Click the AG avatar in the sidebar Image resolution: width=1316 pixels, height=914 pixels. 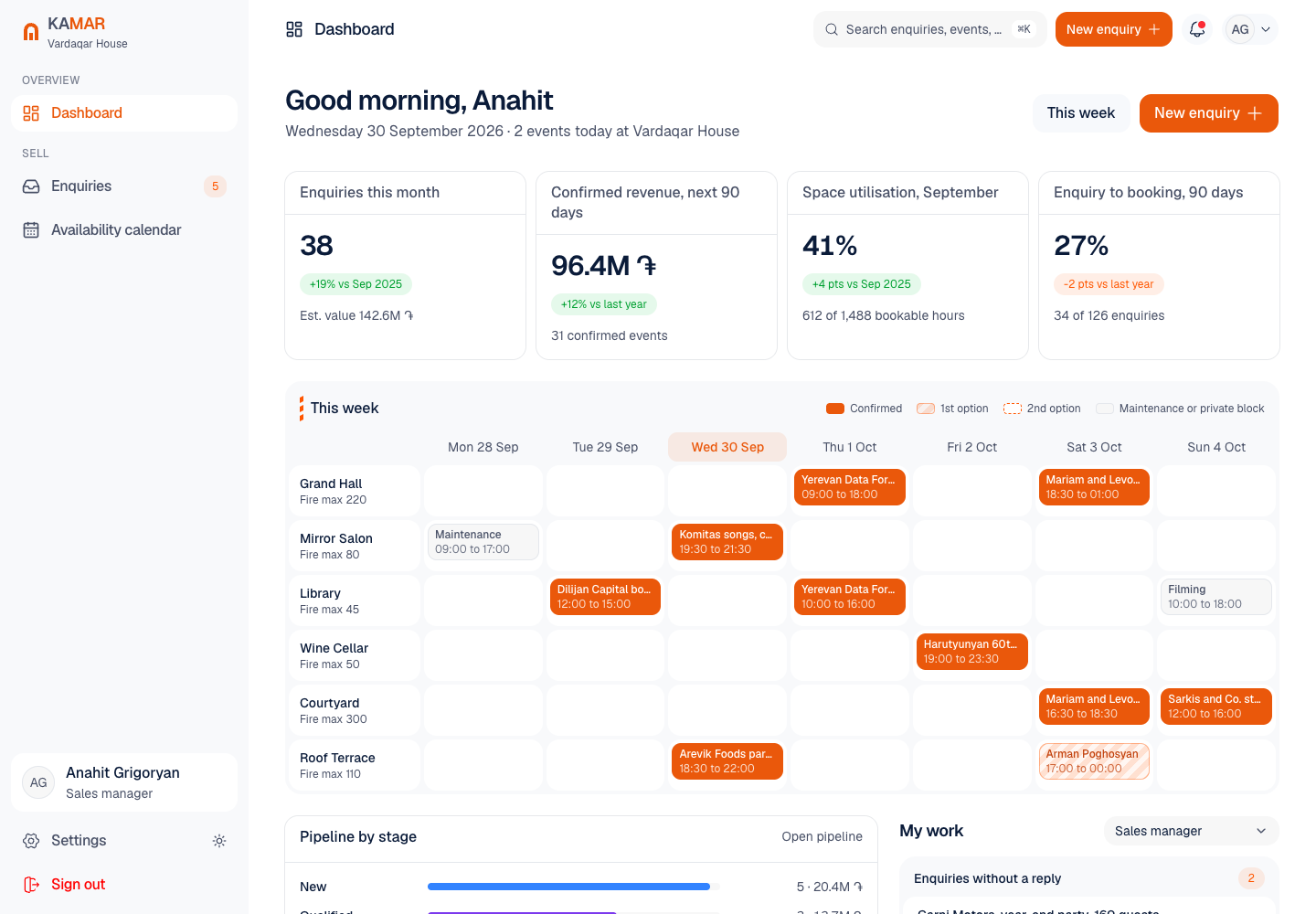pos(38,782)
